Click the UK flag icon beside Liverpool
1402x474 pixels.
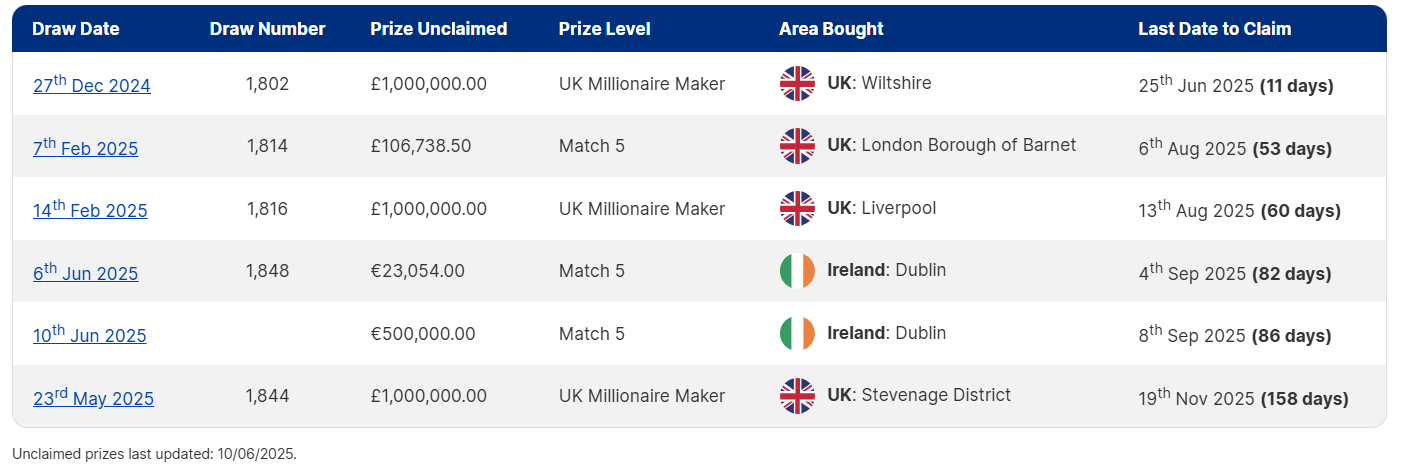[797, 209]
